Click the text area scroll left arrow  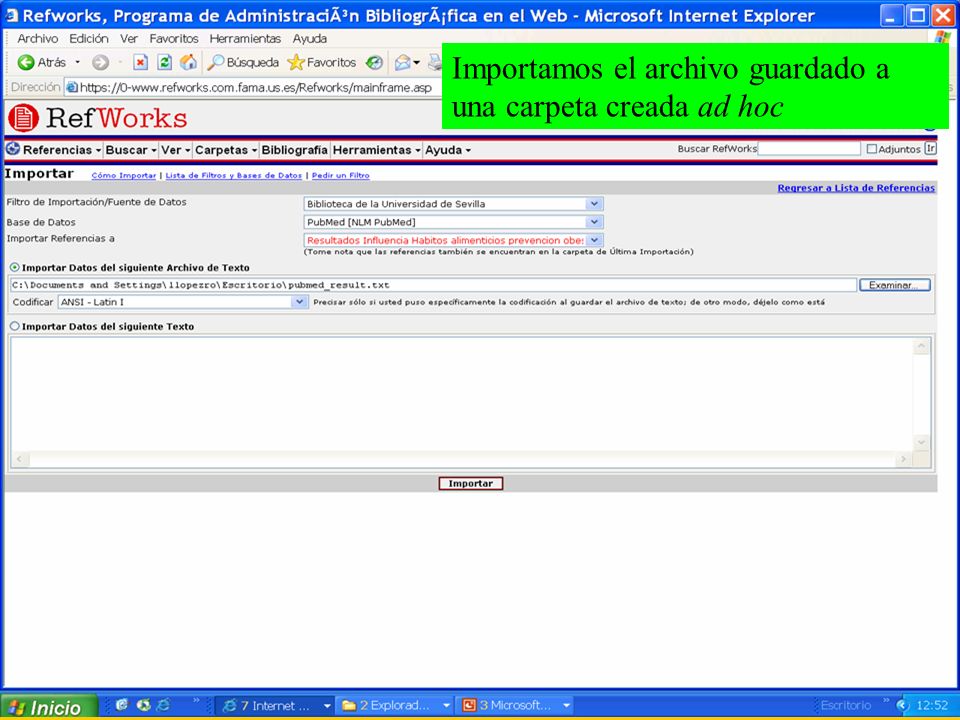pyautogui.click(x=19, y=459)
